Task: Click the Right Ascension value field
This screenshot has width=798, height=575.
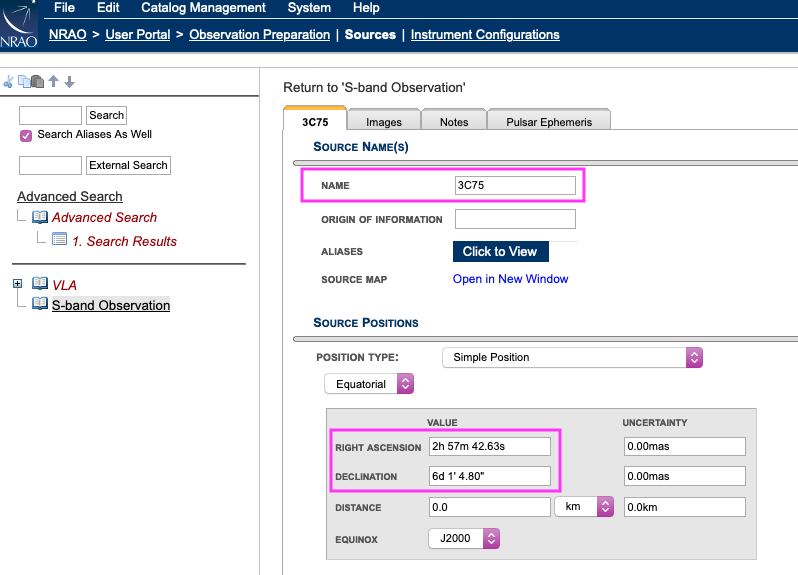Action: [x=489, y=446]
